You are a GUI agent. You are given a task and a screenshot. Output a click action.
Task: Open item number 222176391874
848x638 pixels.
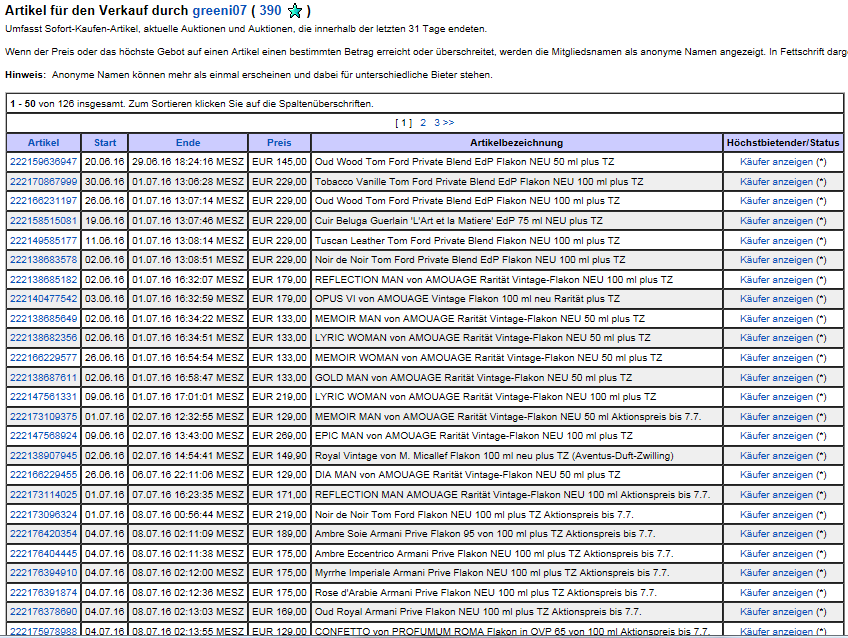click(x=44, y=592)
